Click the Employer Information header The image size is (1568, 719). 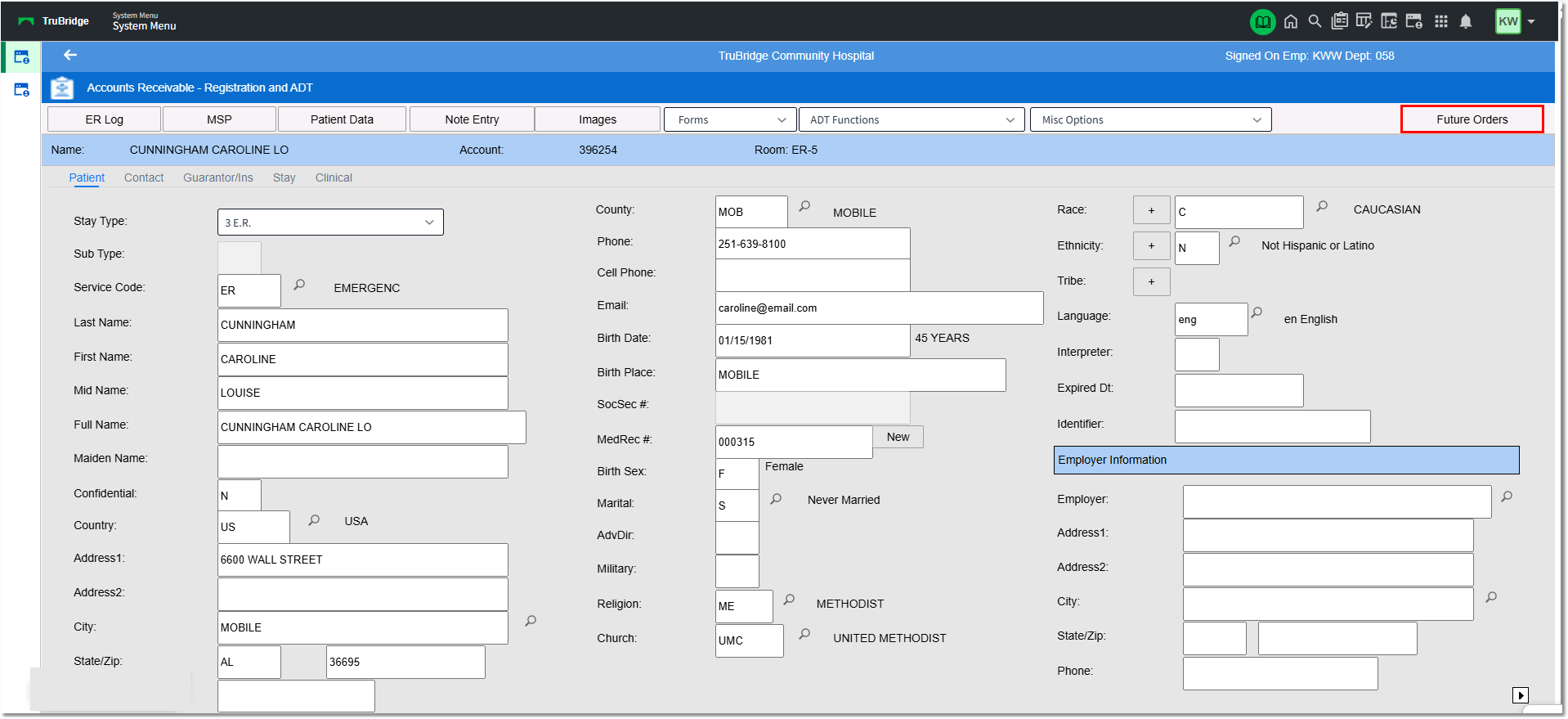1286,460
